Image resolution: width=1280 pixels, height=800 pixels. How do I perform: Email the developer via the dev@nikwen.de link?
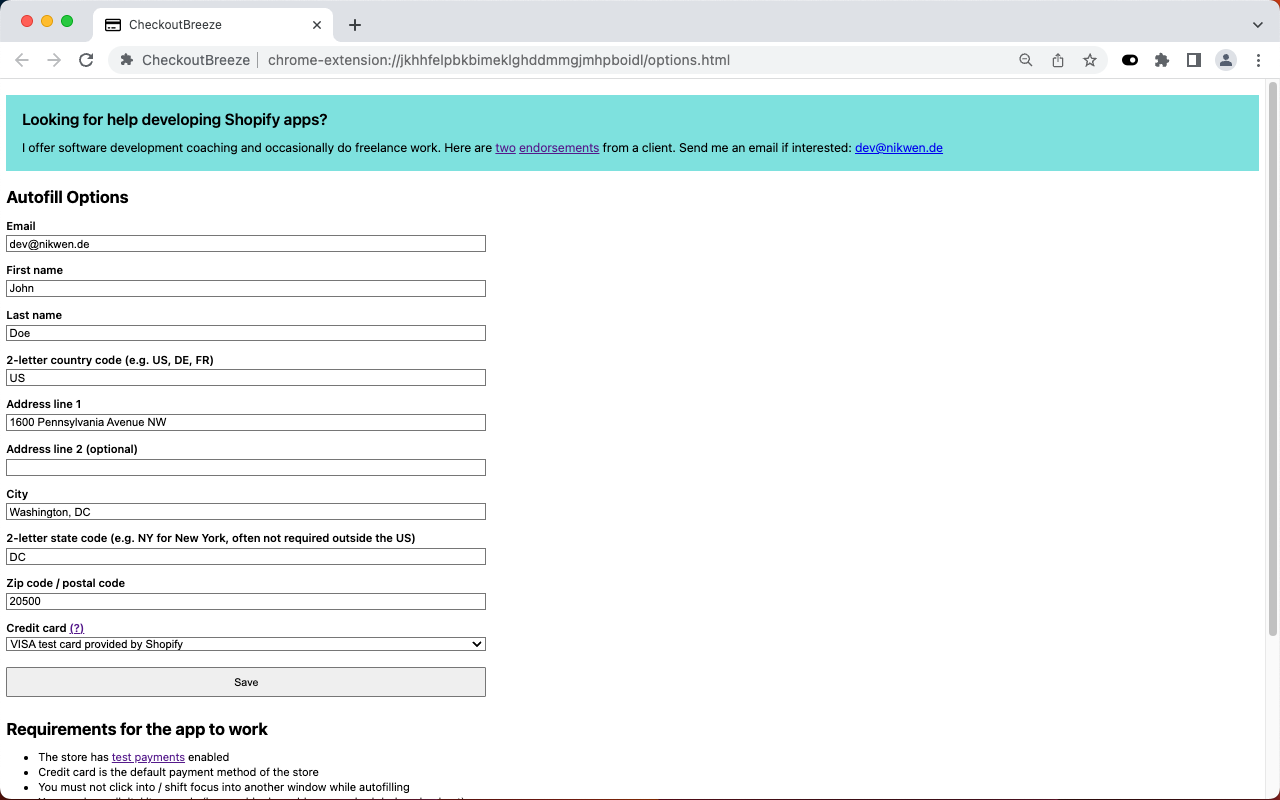click(898, 147)
